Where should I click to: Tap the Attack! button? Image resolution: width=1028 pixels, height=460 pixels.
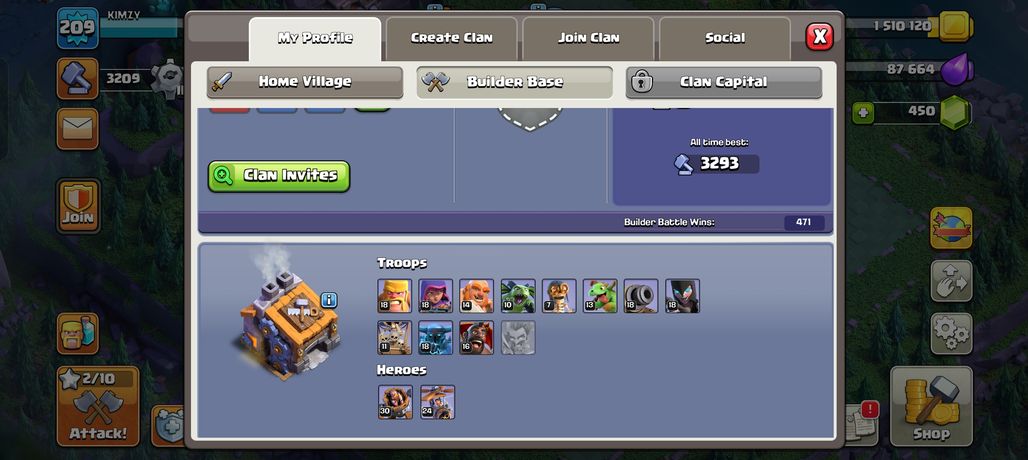point(98,406)
